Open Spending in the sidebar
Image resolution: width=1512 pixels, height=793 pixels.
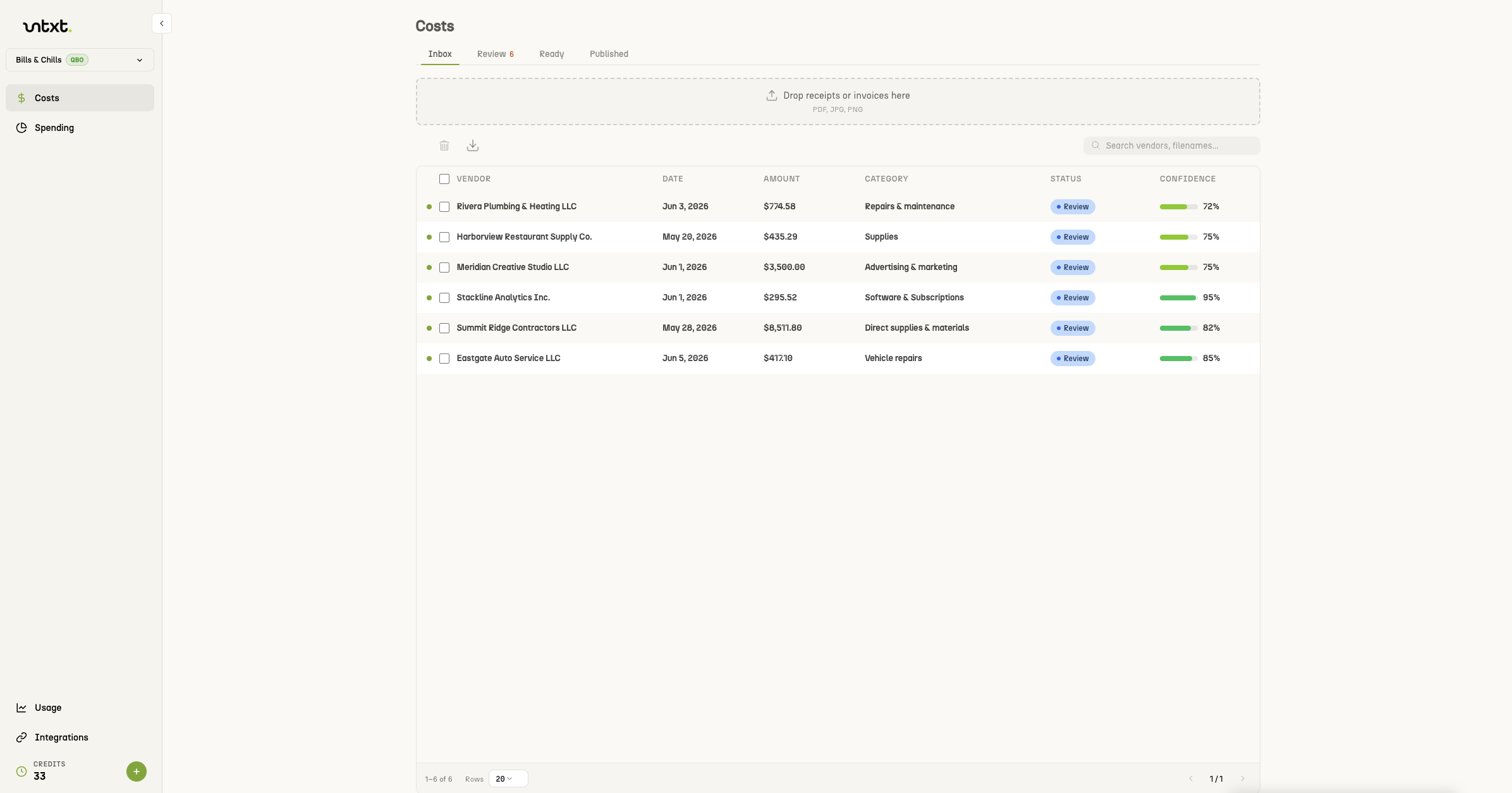coord(80,128)
